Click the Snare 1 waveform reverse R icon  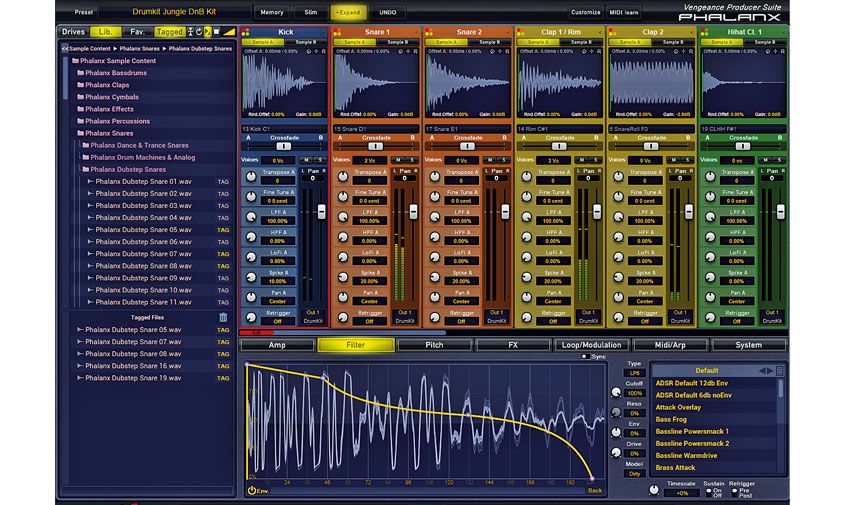coord(416,51)
